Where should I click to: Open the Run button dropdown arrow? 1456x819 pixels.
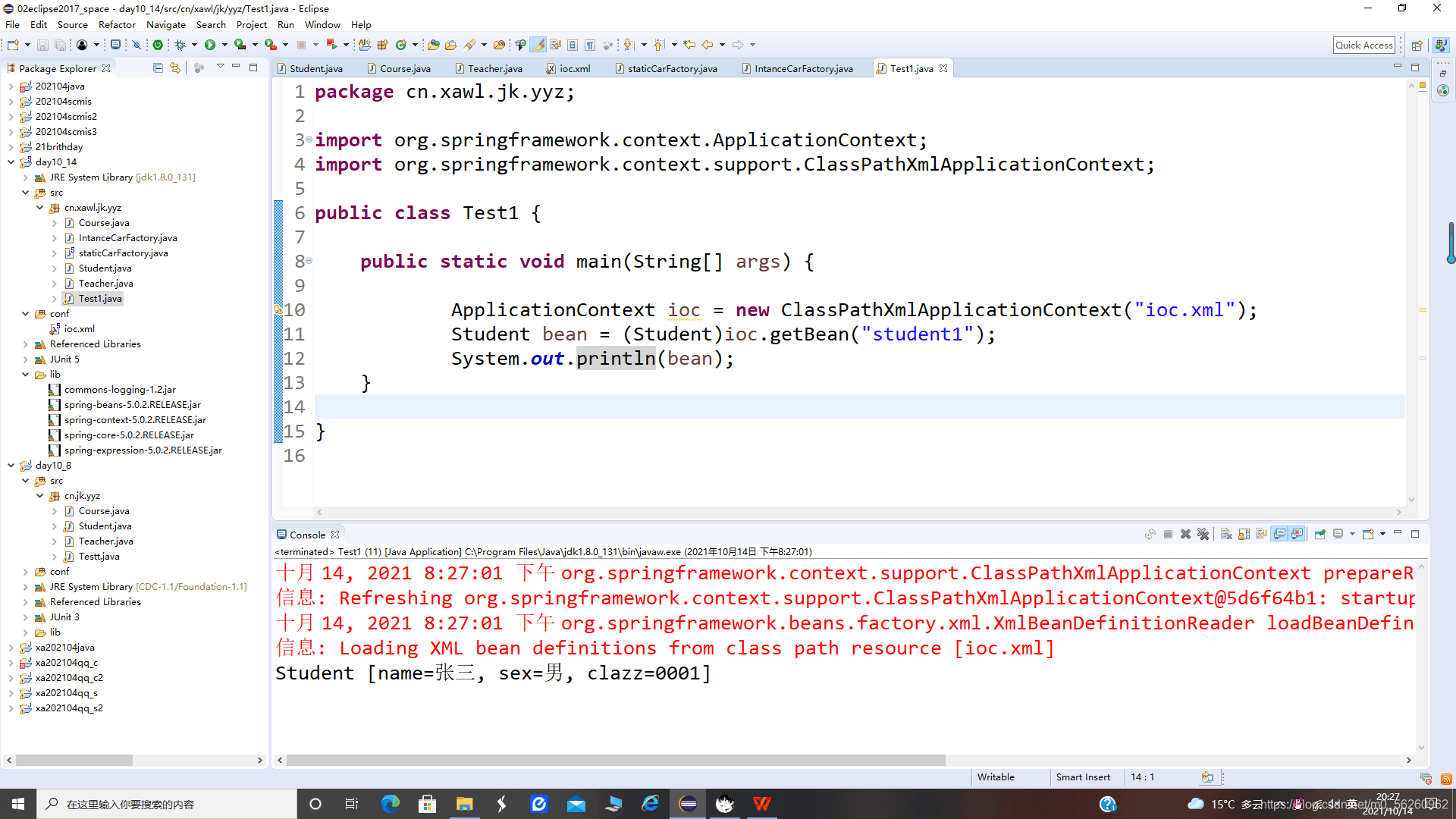tap(224, 45)
